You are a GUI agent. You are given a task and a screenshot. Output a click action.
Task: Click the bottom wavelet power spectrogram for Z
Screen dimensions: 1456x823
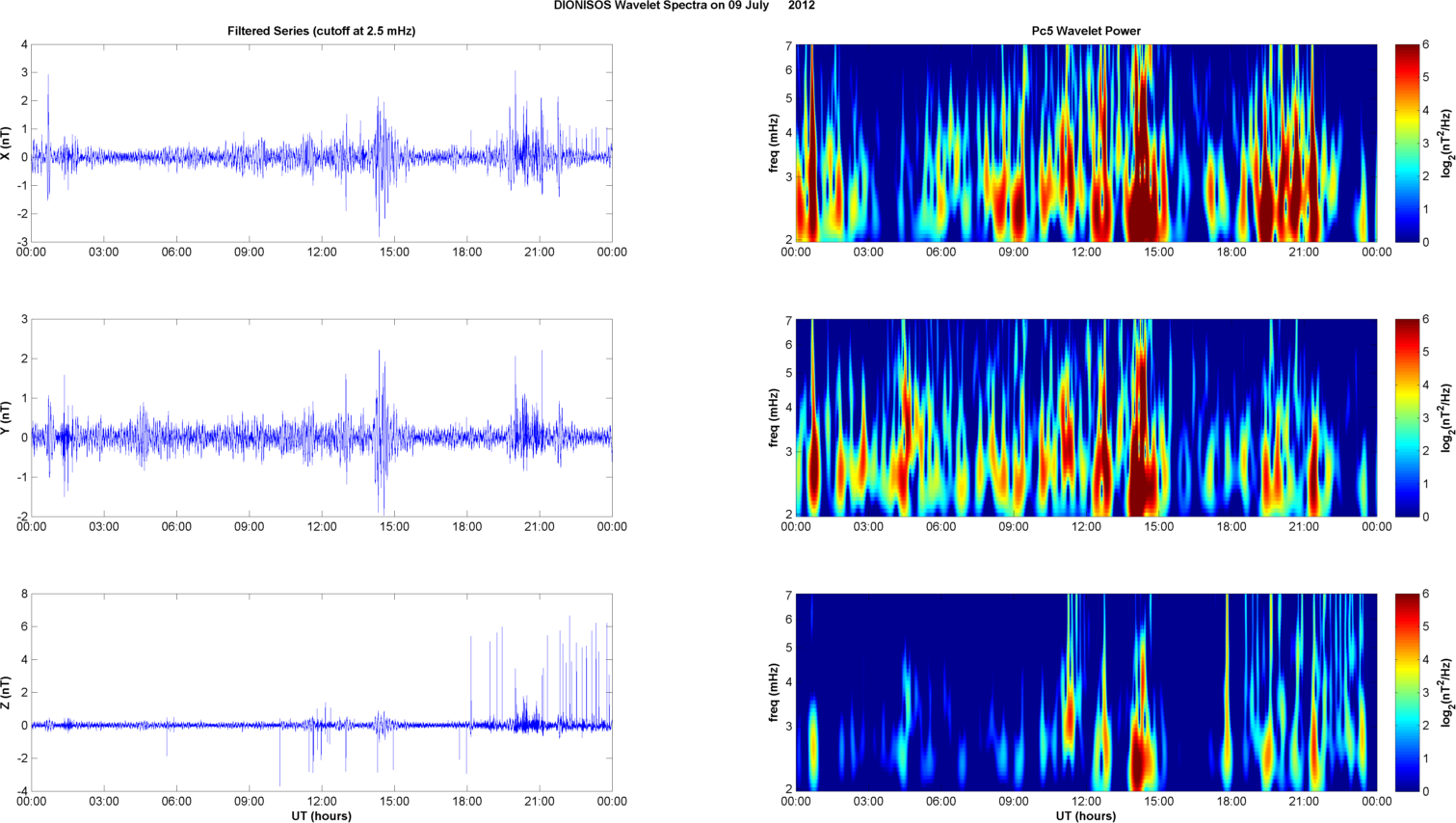pos(1086,692)
